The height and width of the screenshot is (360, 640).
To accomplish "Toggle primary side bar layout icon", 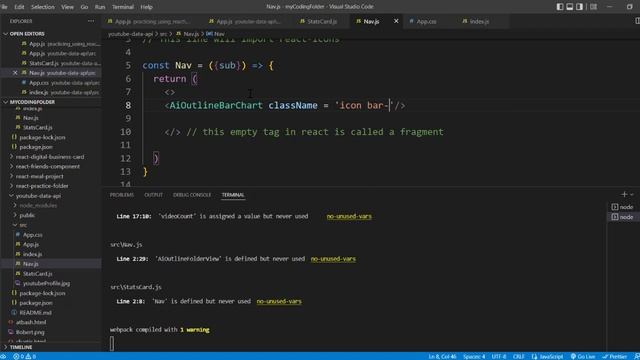I will pyautogui.click(x=560, y=7).
